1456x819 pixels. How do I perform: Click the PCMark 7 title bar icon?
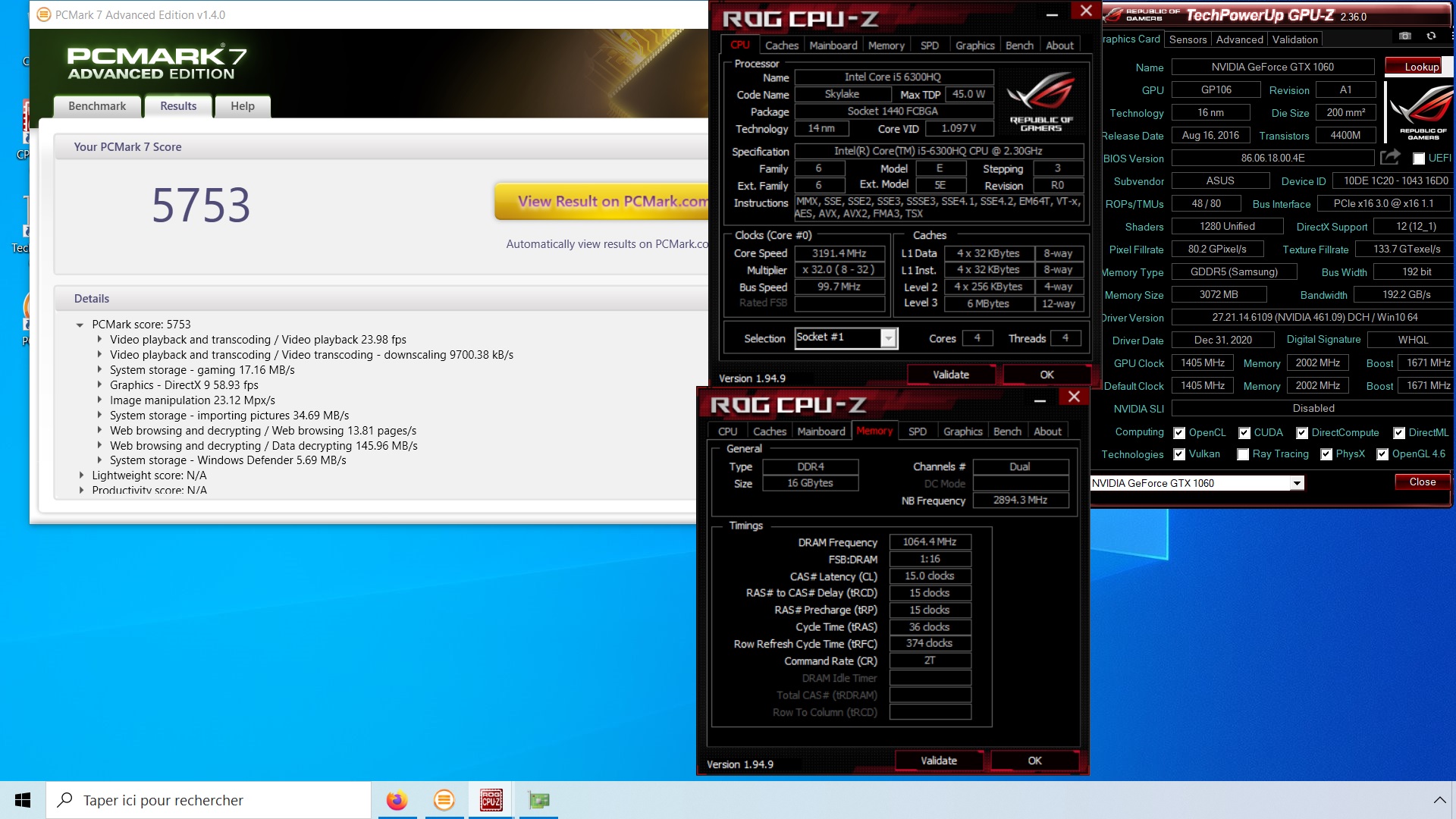44,14
